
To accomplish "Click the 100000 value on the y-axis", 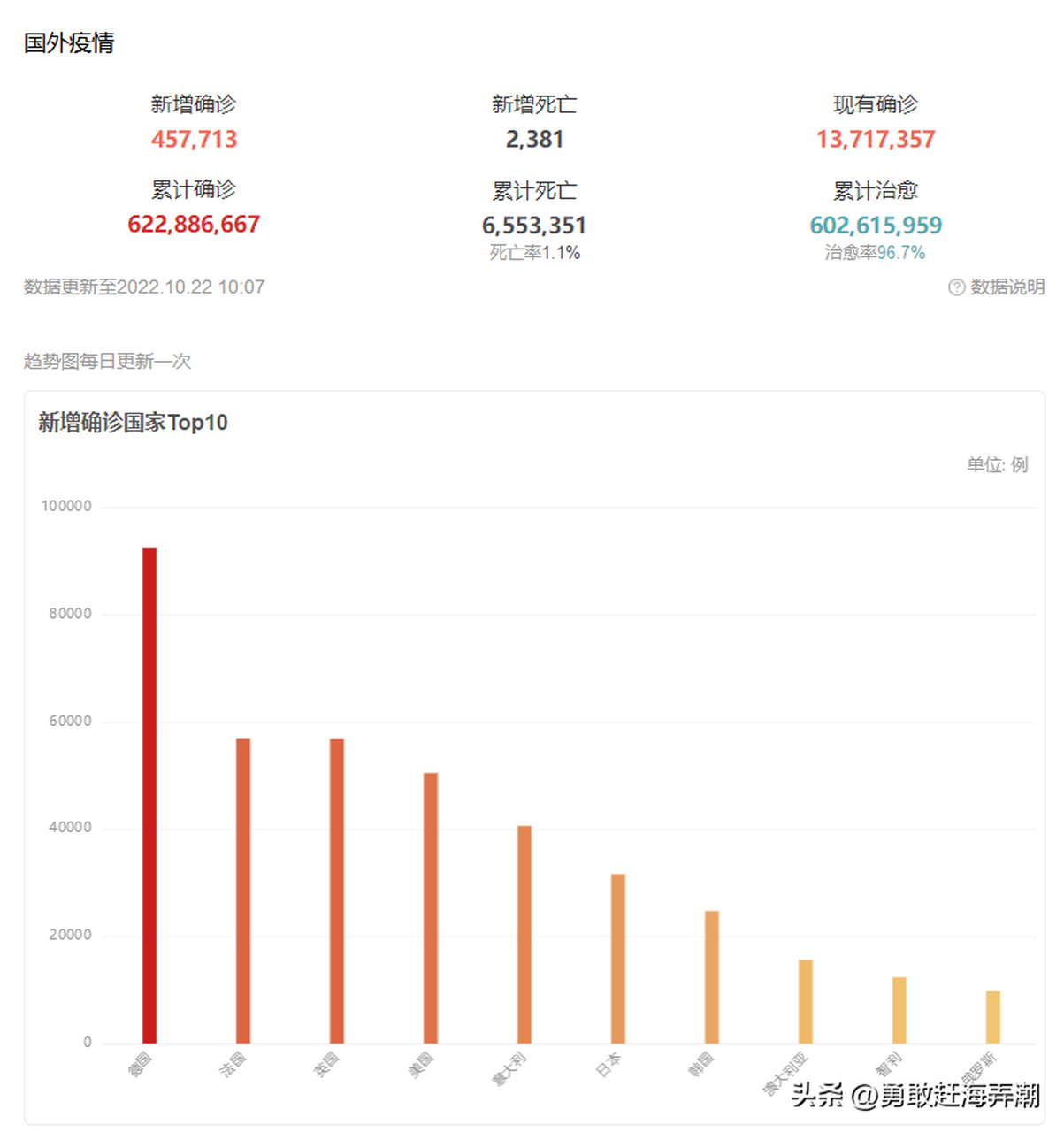I will (69, 507).
